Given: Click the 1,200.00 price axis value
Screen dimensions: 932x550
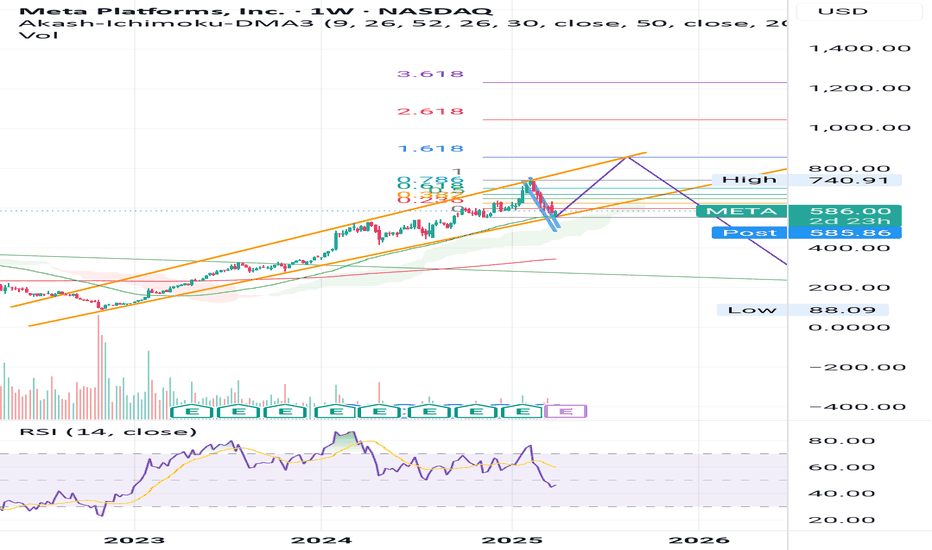Looking at the screenshot, I should pos(861,88).
